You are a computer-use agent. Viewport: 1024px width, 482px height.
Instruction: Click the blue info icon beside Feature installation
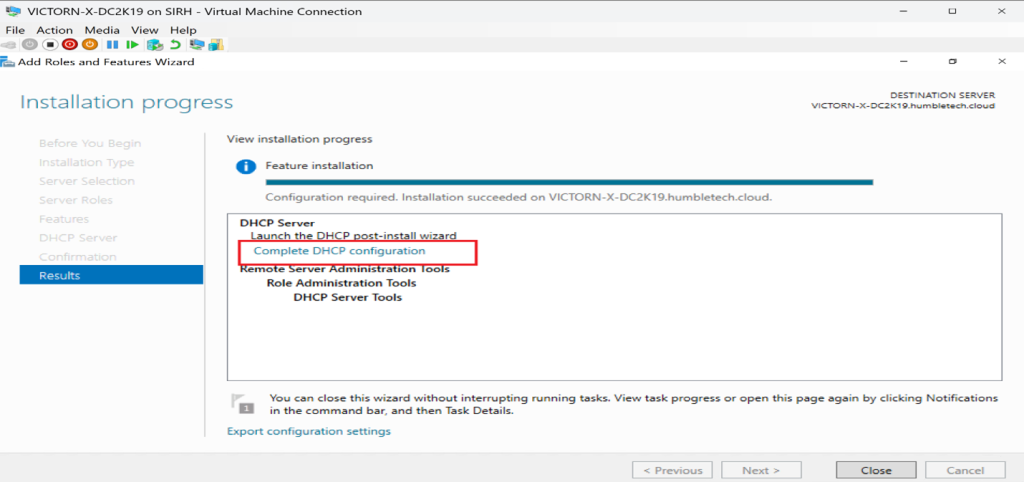pos(243,167)
